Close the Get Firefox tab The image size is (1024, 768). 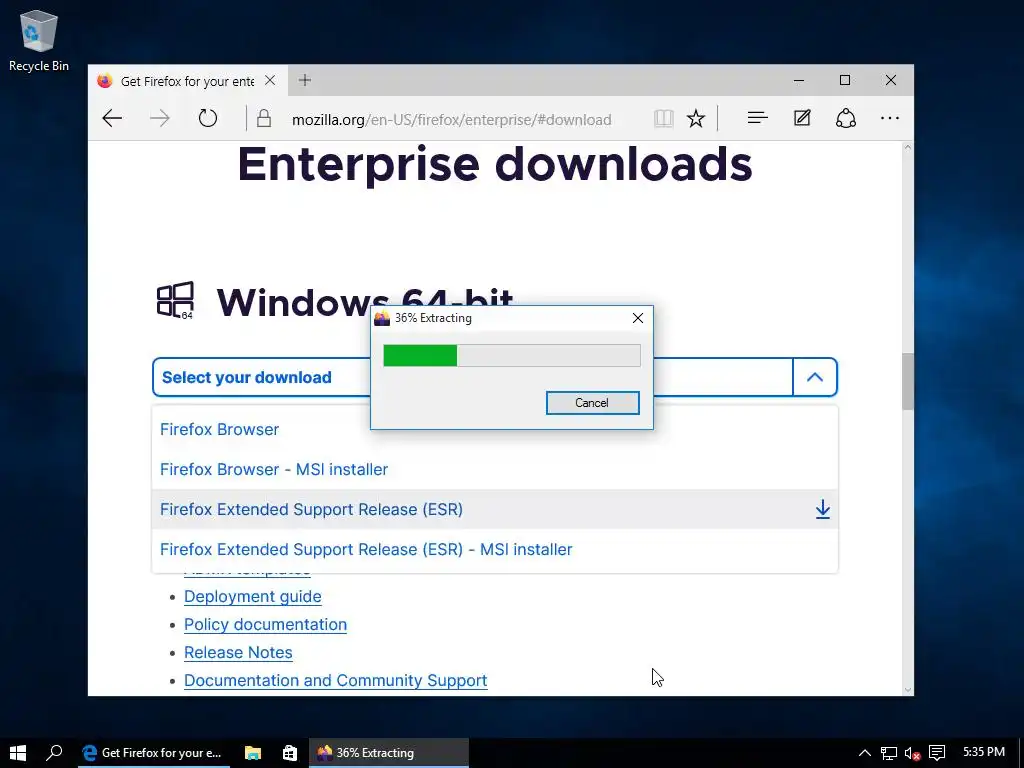270,80
